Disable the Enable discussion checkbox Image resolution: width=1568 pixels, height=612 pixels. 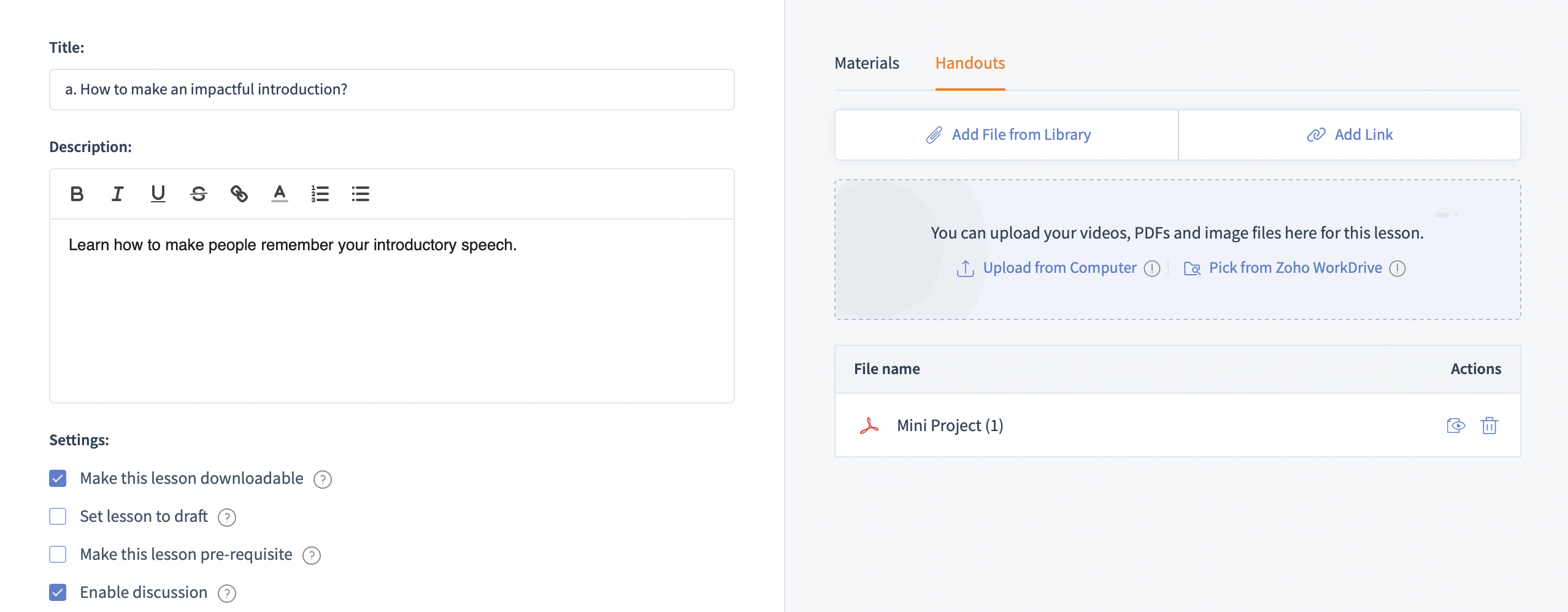[x=58, y=592]
